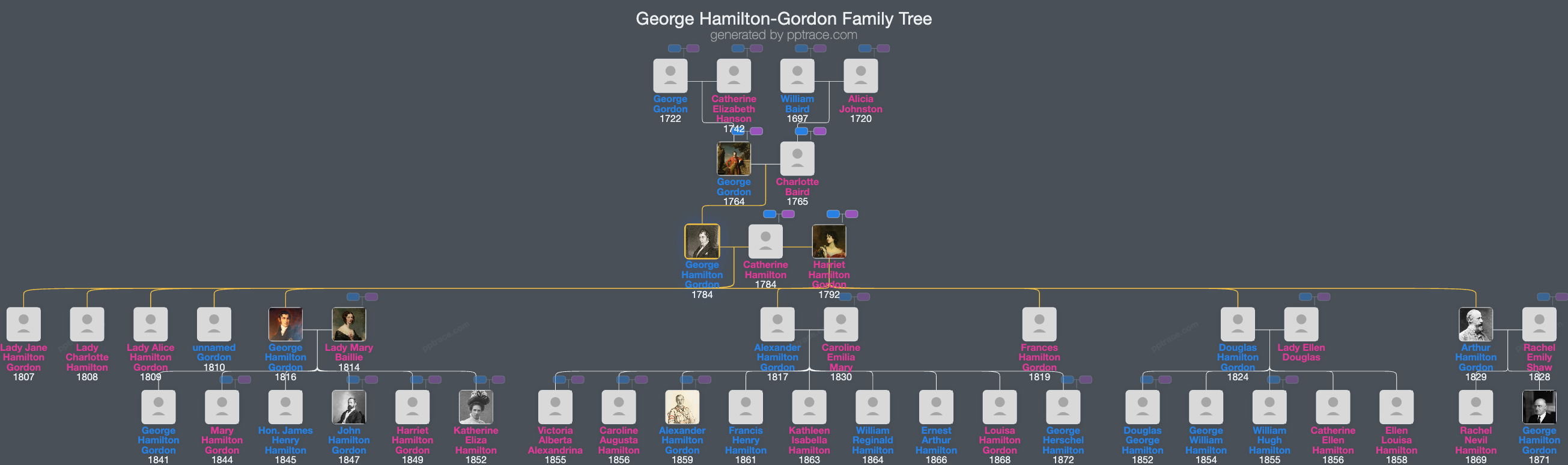The width and height of the screenshot is (1568, 465).
Task: Click the placeholder avatar of George Gordon 1722
Action: [x=670, y=76]
